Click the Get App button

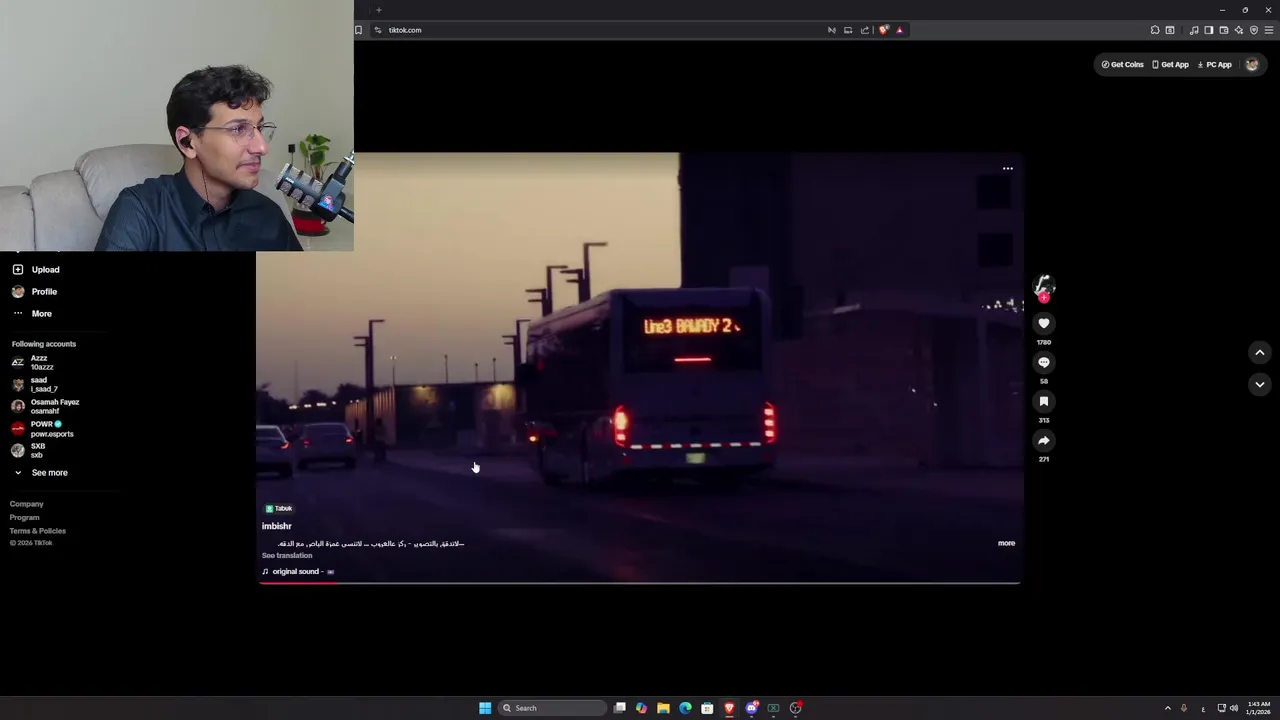click(1170, 64)
